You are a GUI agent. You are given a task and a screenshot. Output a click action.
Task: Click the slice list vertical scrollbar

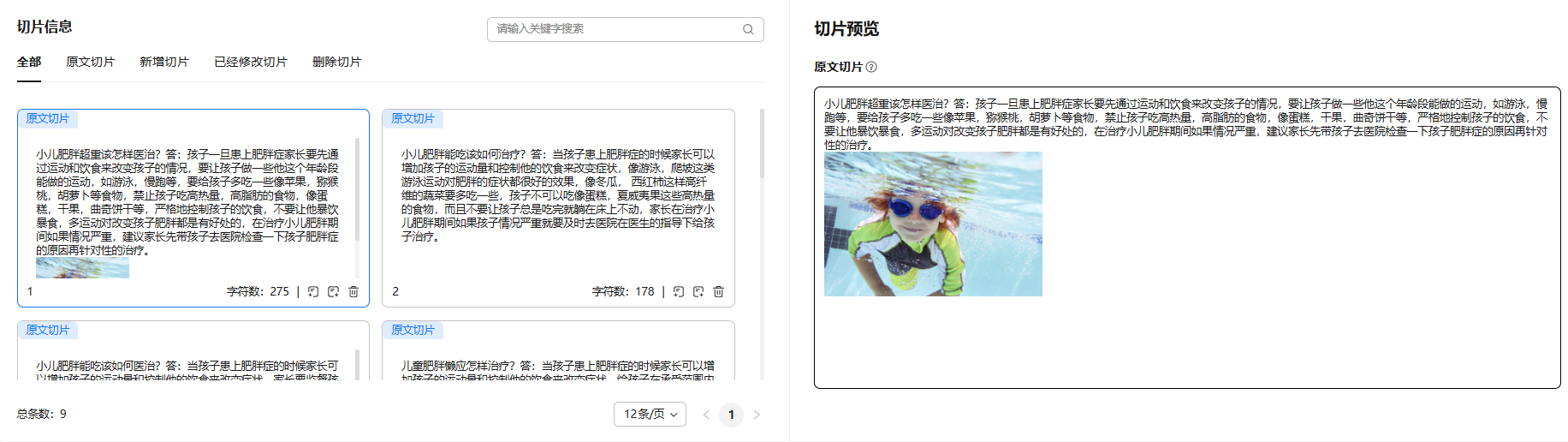click(x=762, y=143)
